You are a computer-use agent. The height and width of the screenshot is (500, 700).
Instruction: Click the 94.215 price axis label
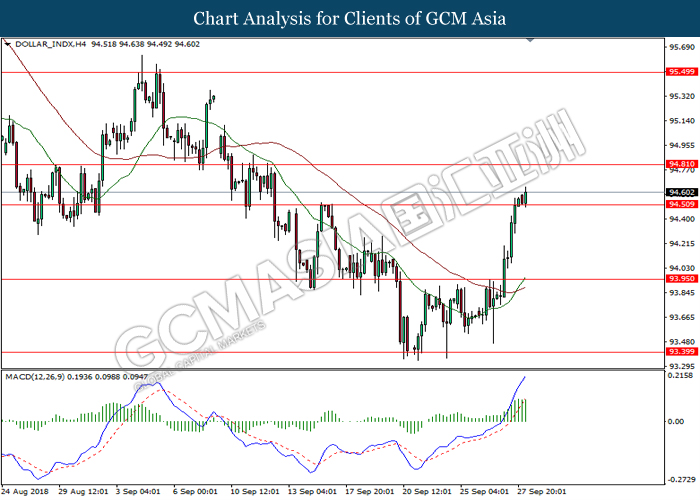pyautogui.click(x=683, y=244)
